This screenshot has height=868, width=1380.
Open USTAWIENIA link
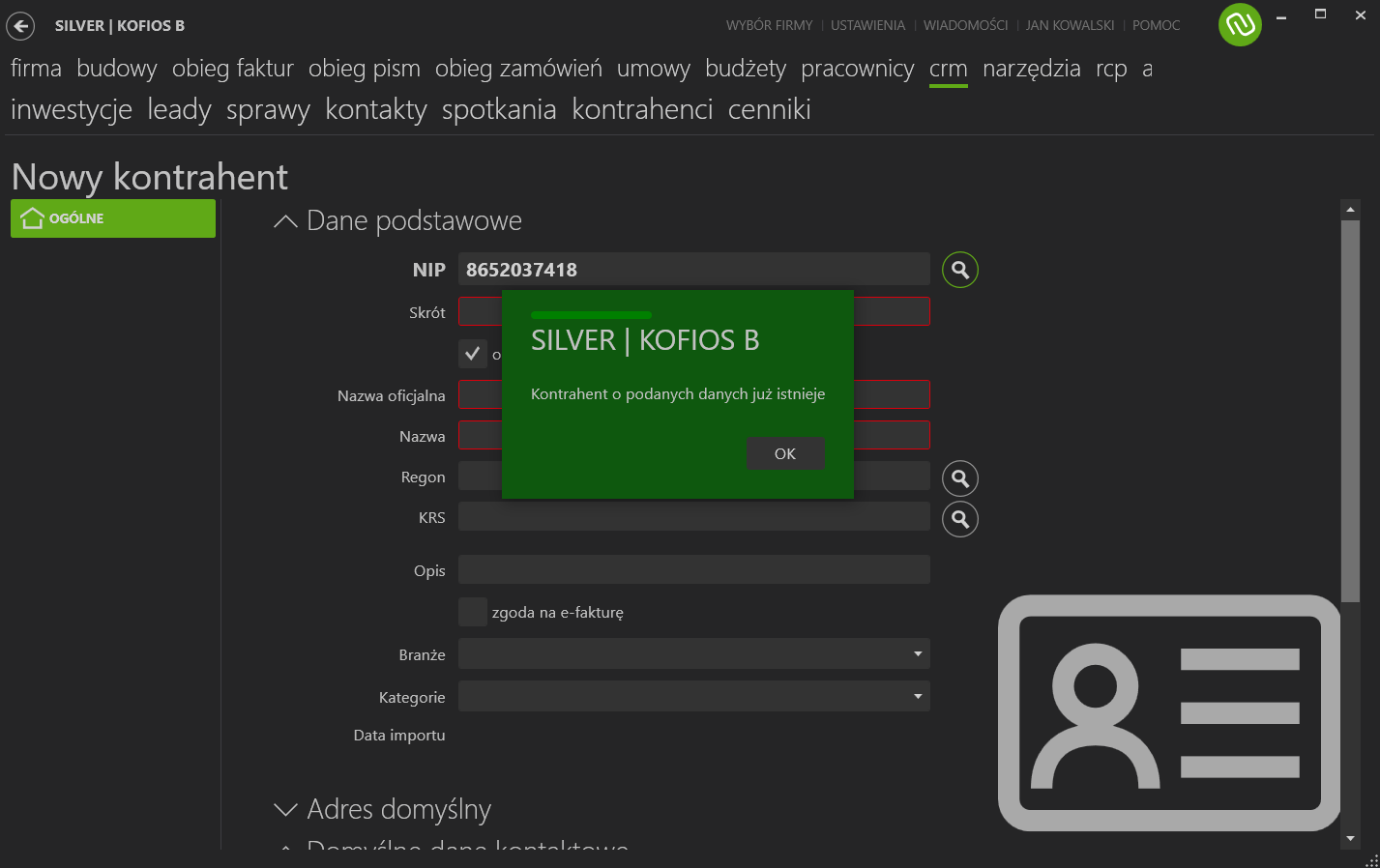click(867, 26)
